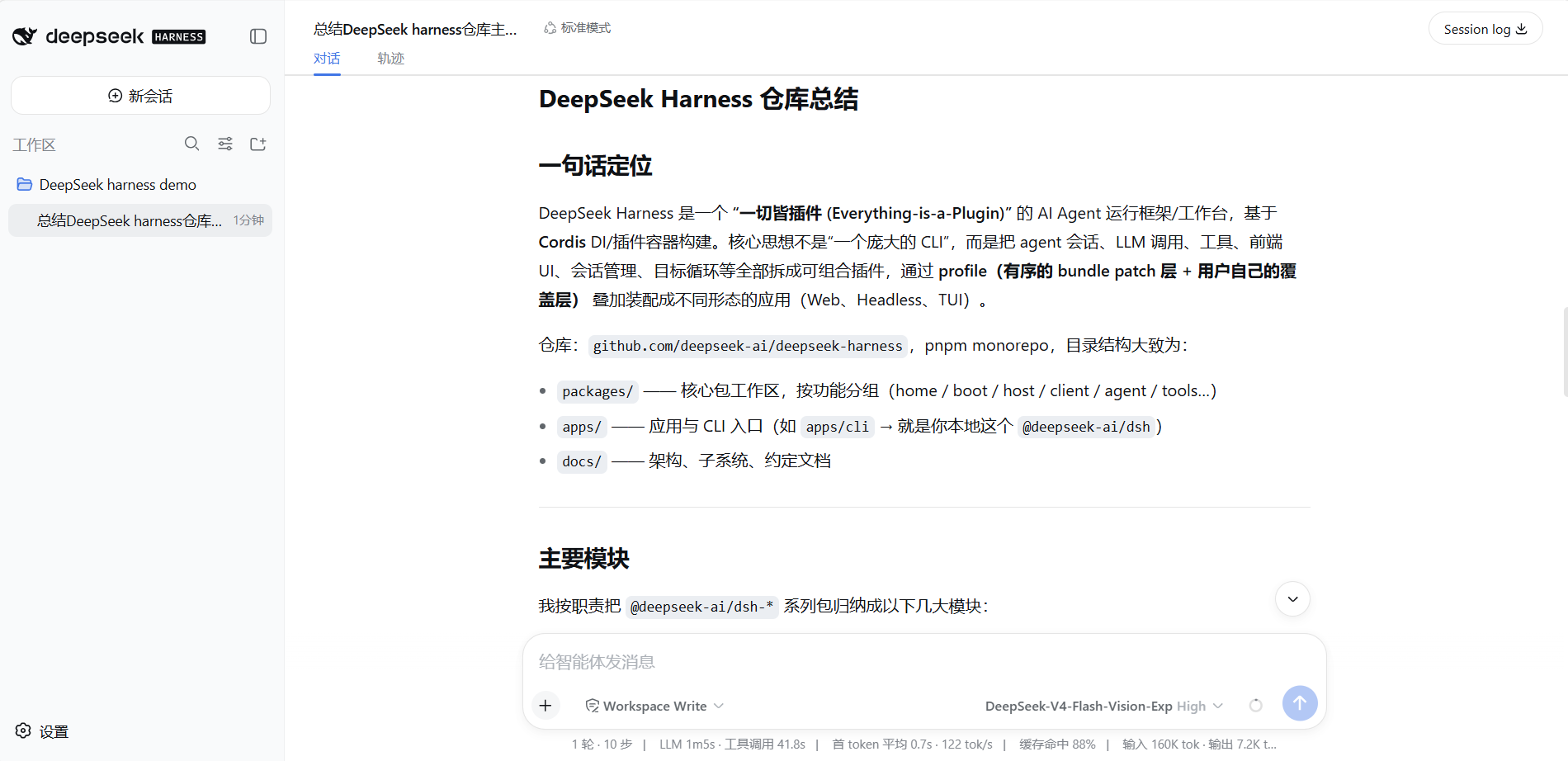Click the 一句话定位 heading
This screenshot has width=1568, height=761.
(x=595, y=166)
